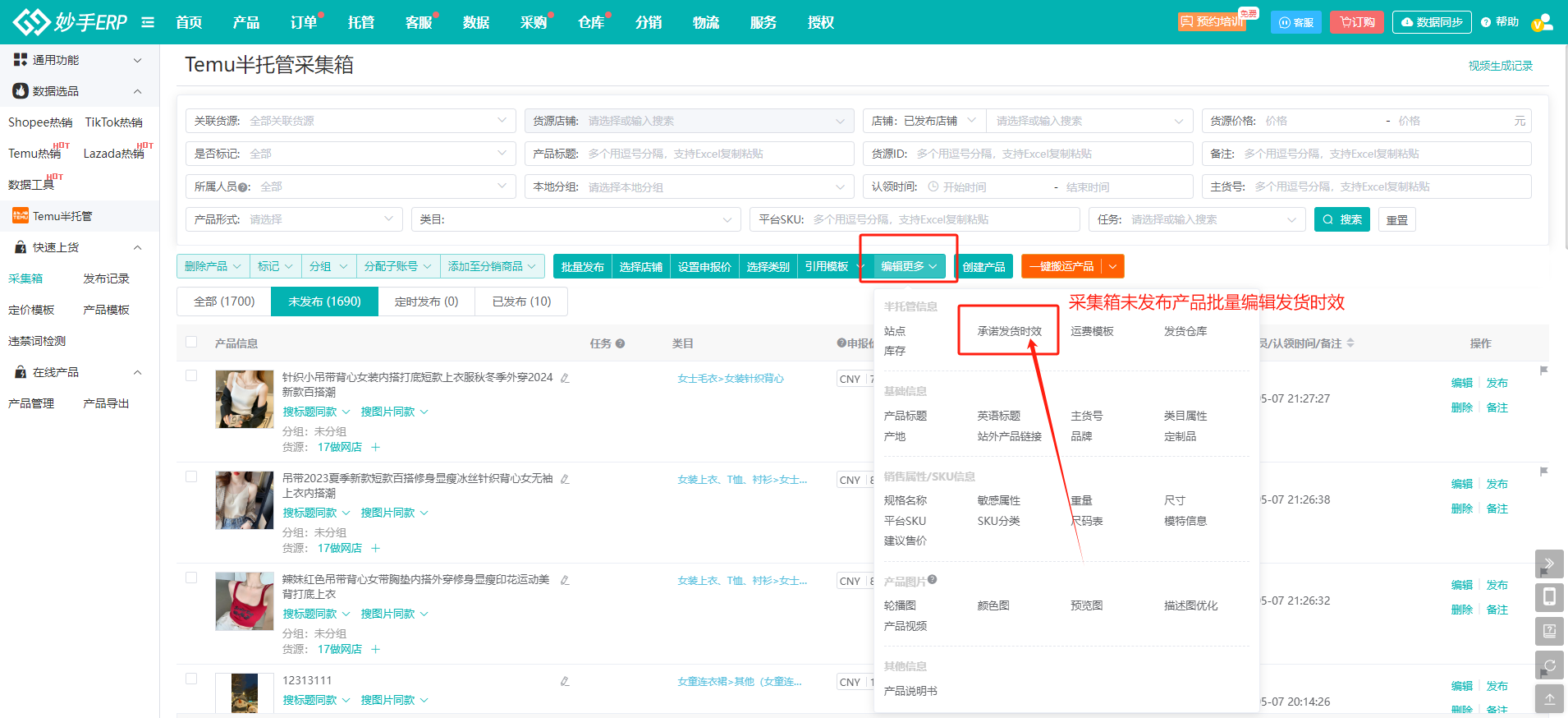Click the 搜索 search button
This screenshot has height=718, width=1568.
tap(1342, 219)
